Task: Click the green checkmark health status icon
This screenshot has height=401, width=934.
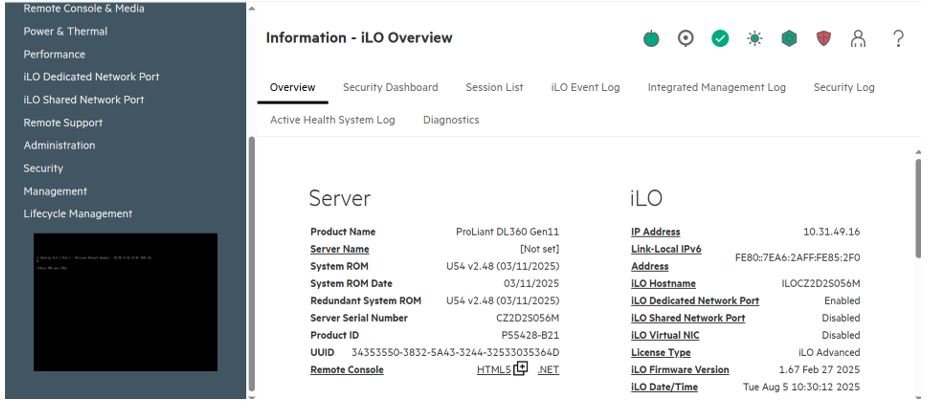Action: [x=720, y=39]
